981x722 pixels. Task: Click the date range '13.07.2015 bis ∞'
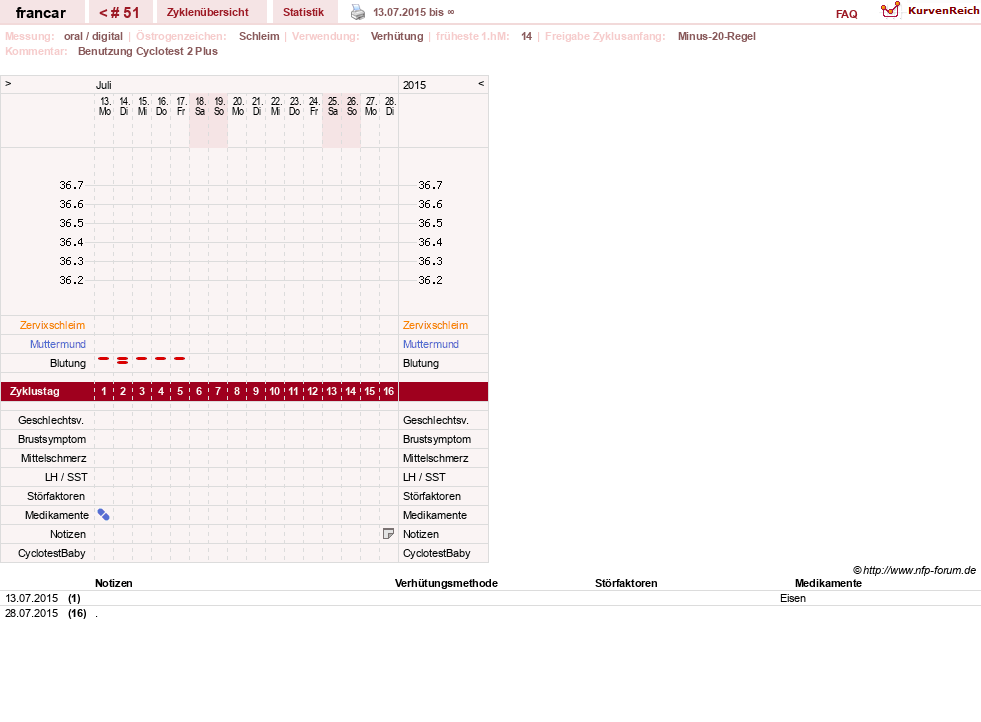(414, 13)
